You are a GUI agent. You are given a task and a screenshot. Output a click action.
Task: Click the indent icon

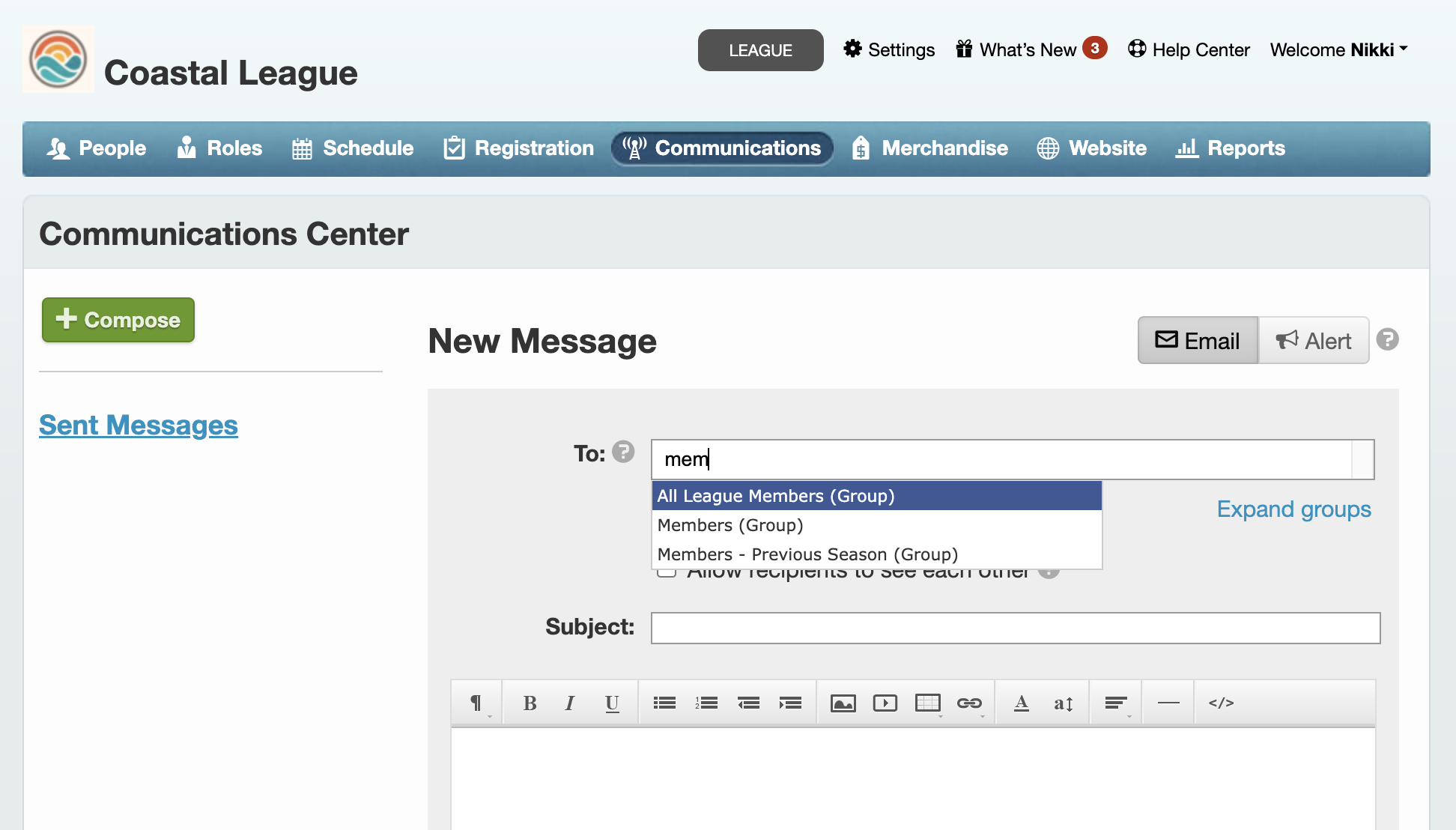tap(790, 703)
